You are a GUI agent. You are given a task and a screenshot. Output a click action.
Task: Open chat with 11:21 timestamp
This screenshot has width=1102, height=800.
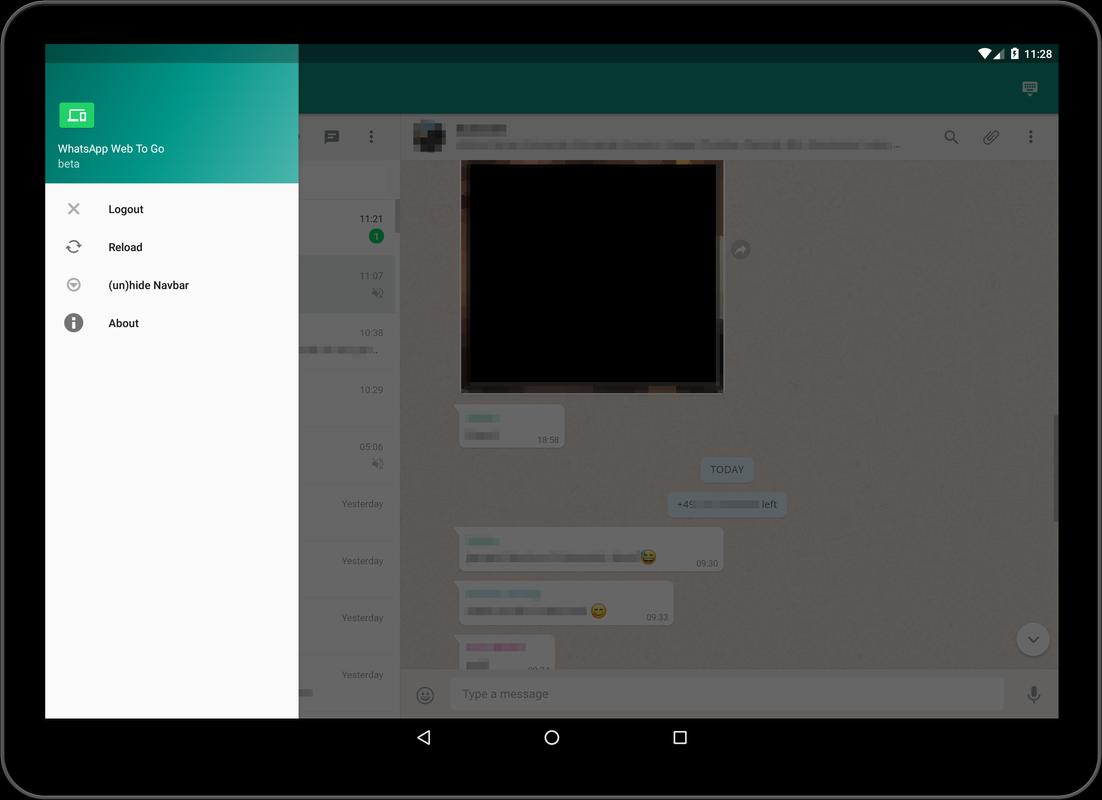click(x=348, y=228)
